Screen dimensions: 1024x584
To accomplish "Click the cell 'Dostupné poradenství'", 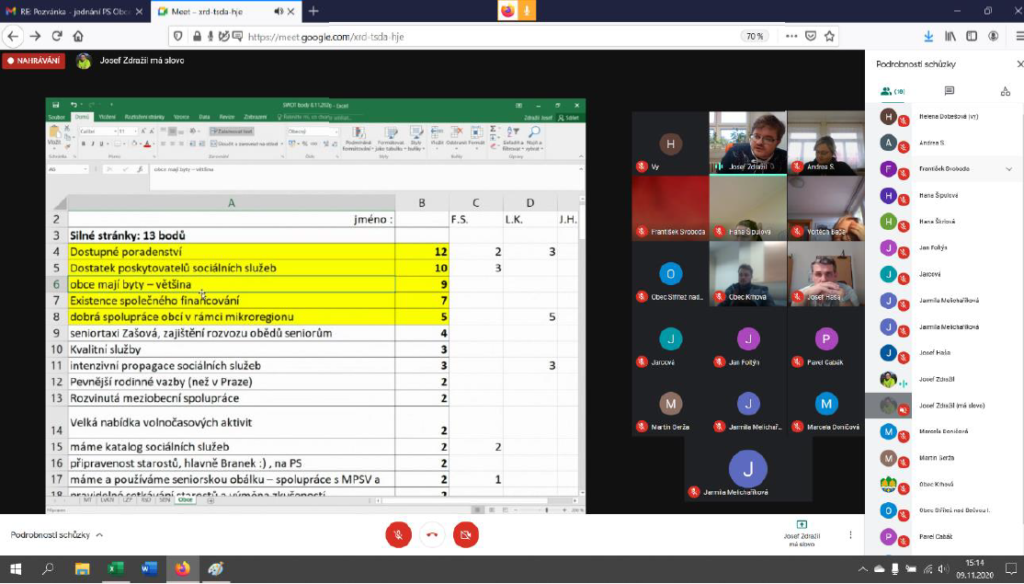I will click(x=231, y=251).
